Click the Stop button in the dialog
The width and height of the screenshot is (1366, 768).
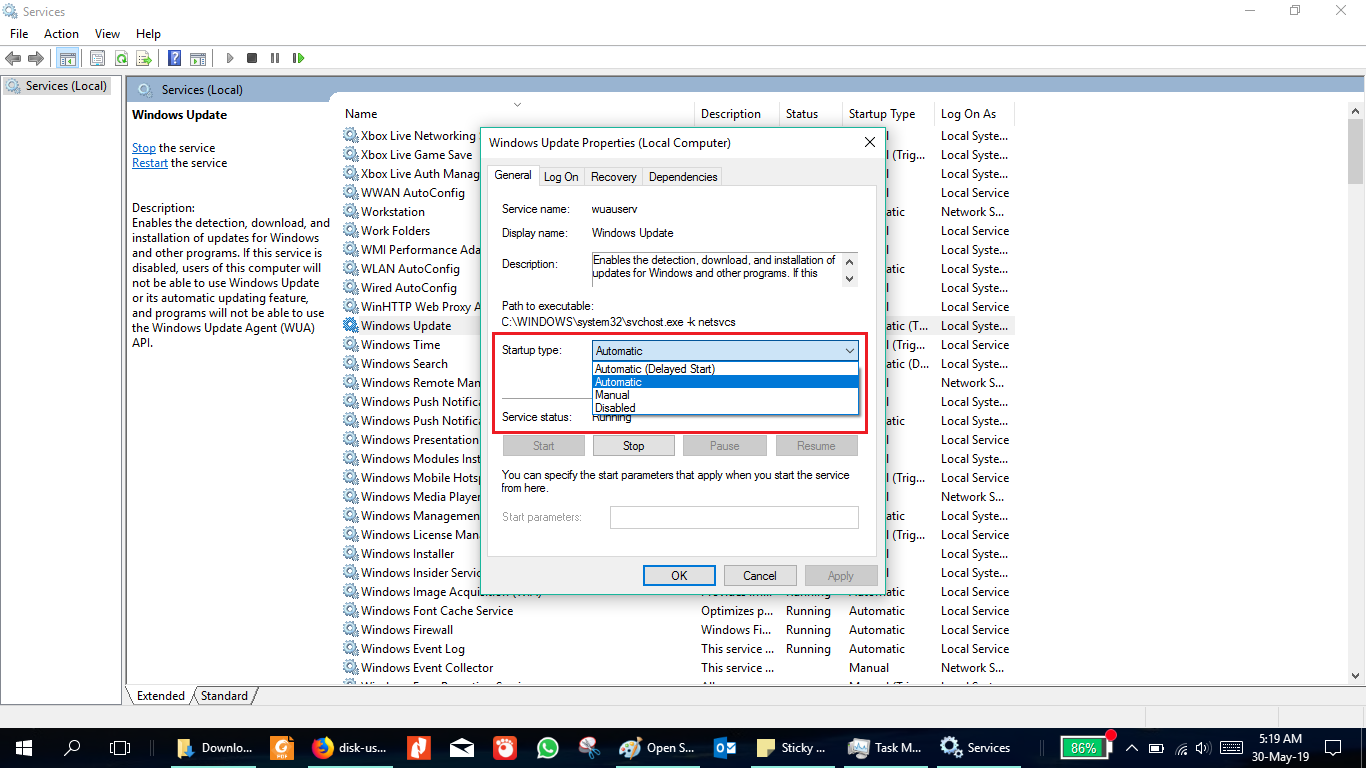pos(634,446)
